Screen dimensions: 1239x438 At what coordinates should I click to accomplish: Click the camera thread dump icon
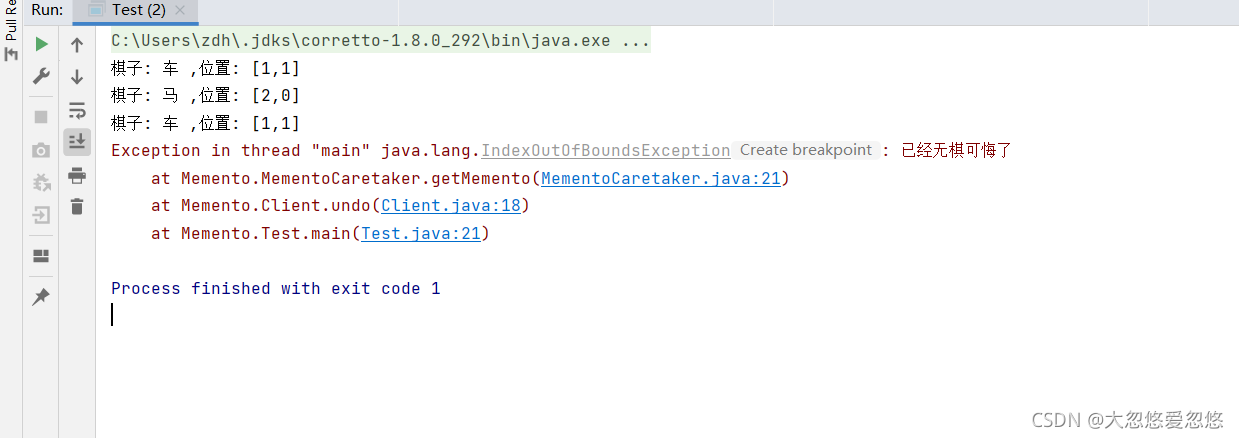41,151
